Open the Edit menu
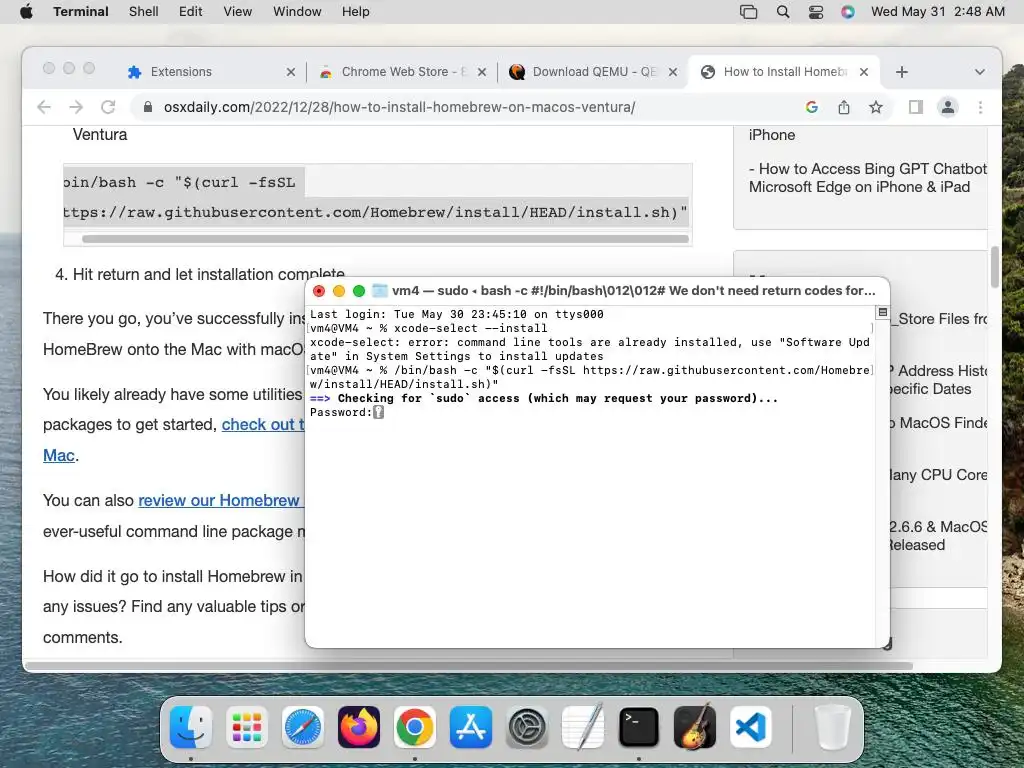 pos(191,12)
